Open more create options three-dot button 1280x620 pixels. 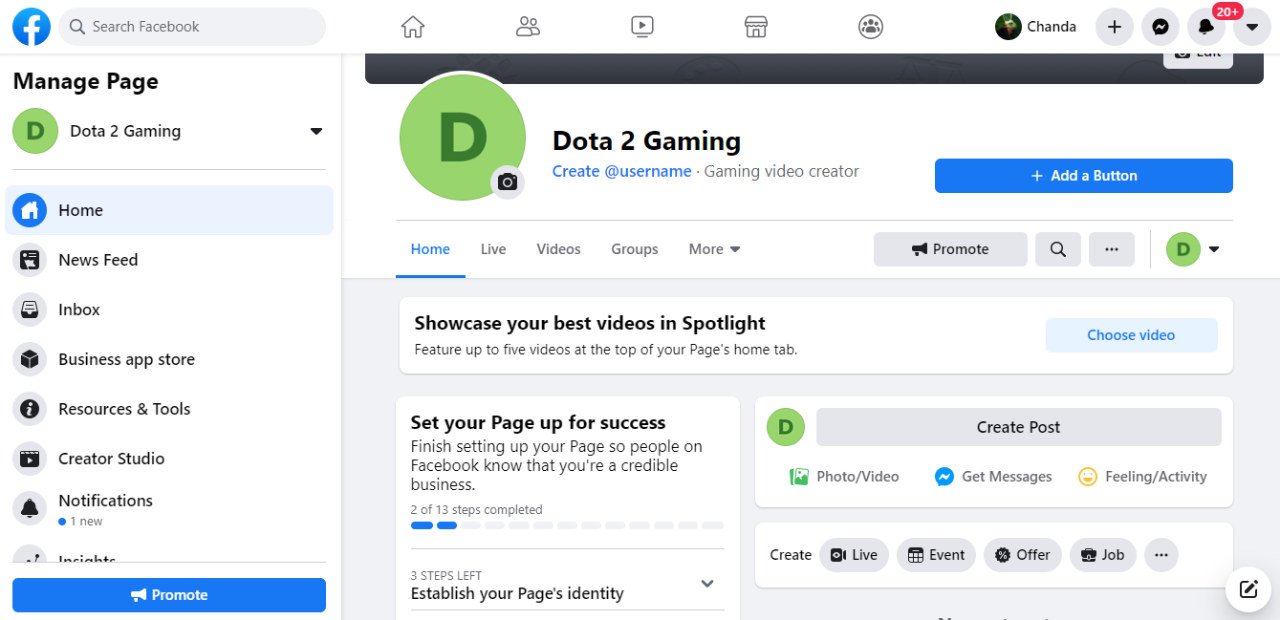tap(1161, 555)
